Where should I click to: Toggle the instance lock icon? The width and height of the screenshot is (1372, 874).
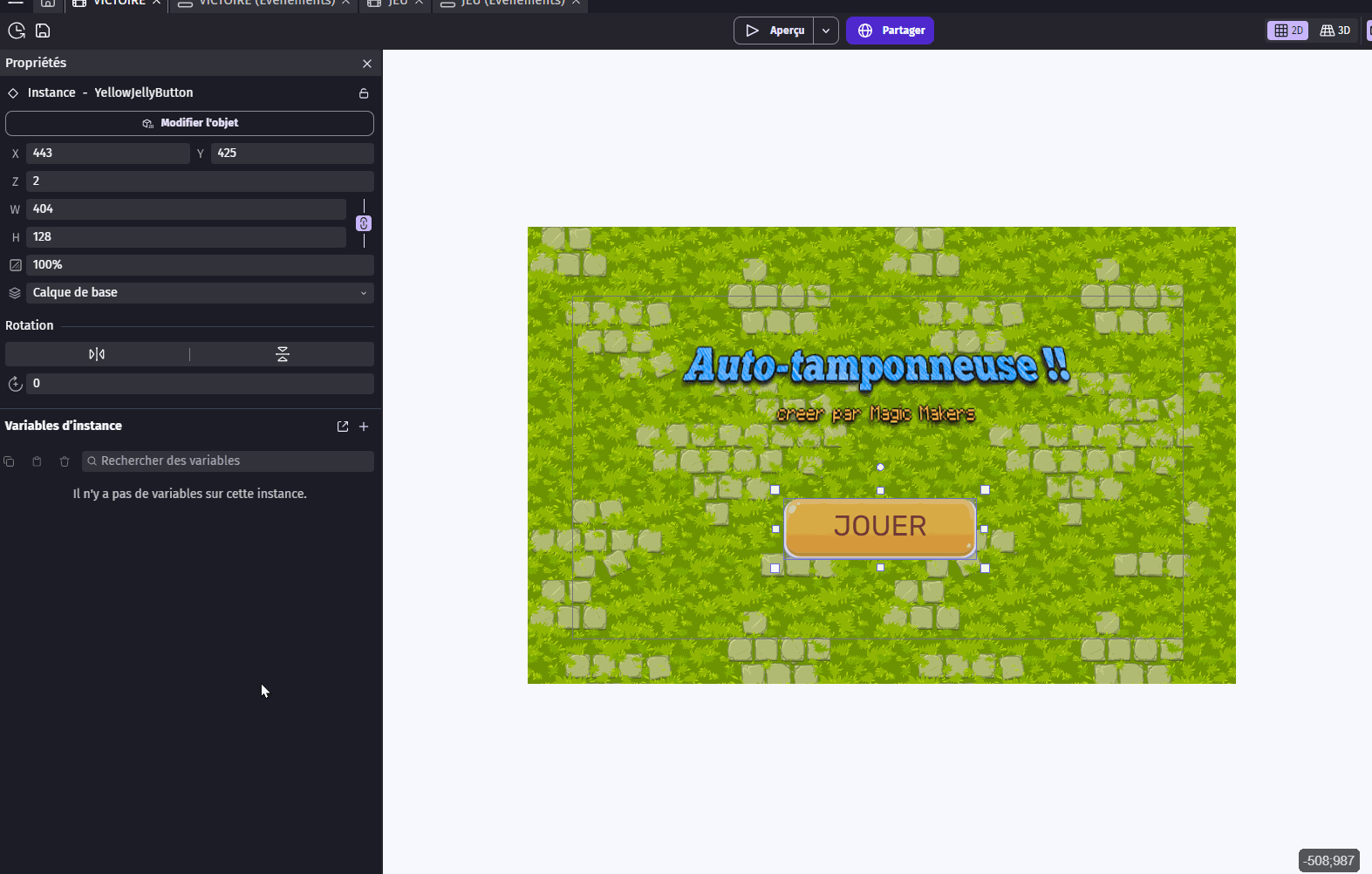364,93
